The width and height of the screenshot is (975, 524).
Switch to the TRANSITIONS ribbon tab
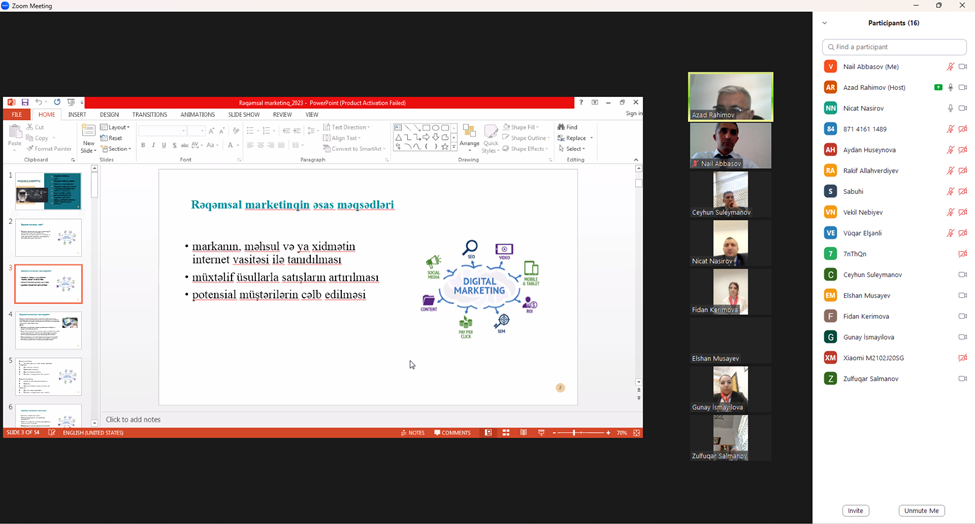coord(150,115)
